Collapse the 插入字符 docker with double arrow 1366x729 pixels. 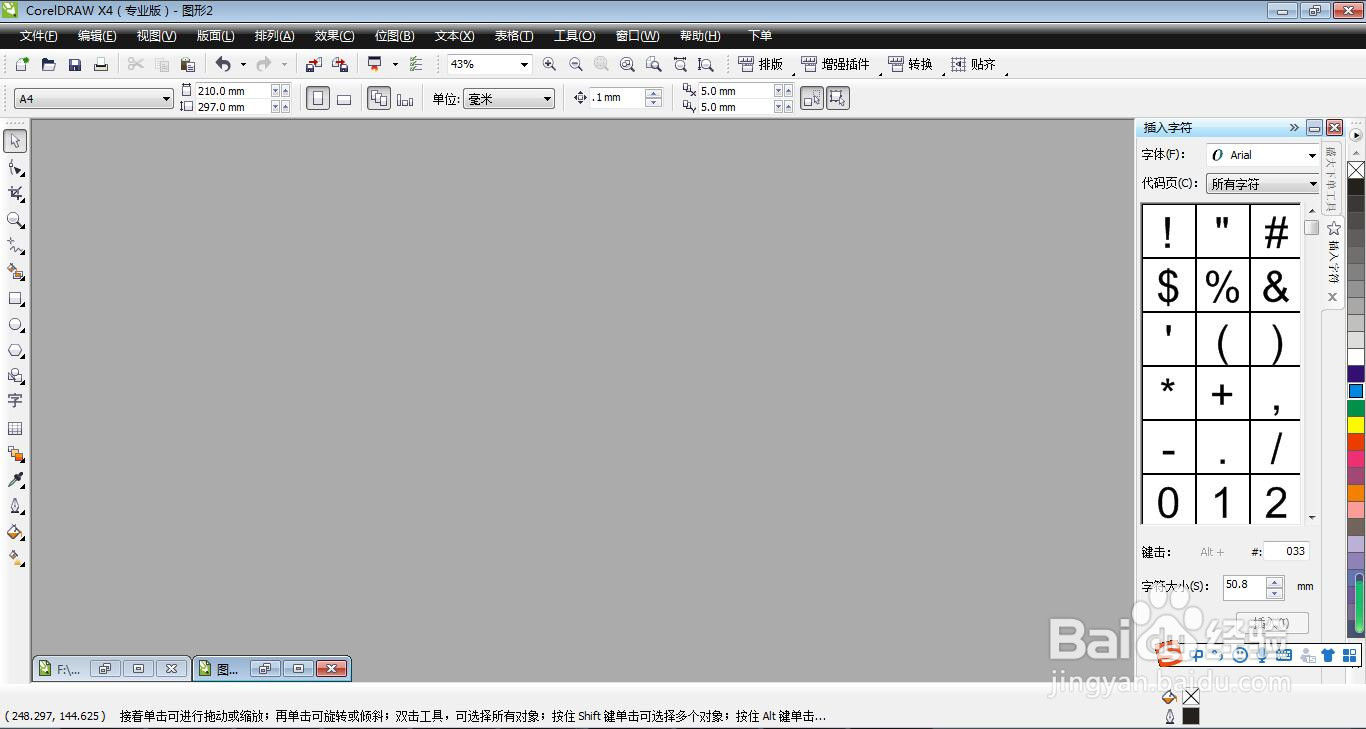(x=1294, y=128)
